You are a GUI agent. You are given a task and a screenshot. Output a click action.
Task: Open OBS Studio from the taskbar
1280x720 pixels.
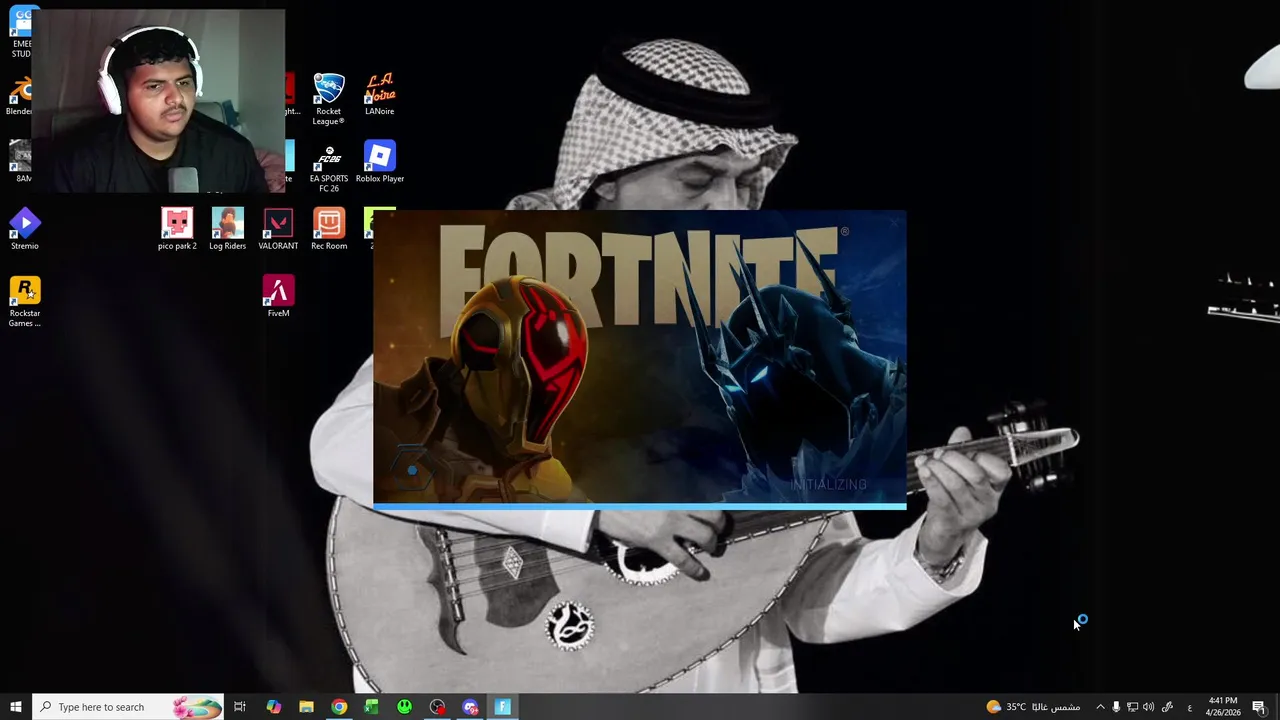[437, 707]
